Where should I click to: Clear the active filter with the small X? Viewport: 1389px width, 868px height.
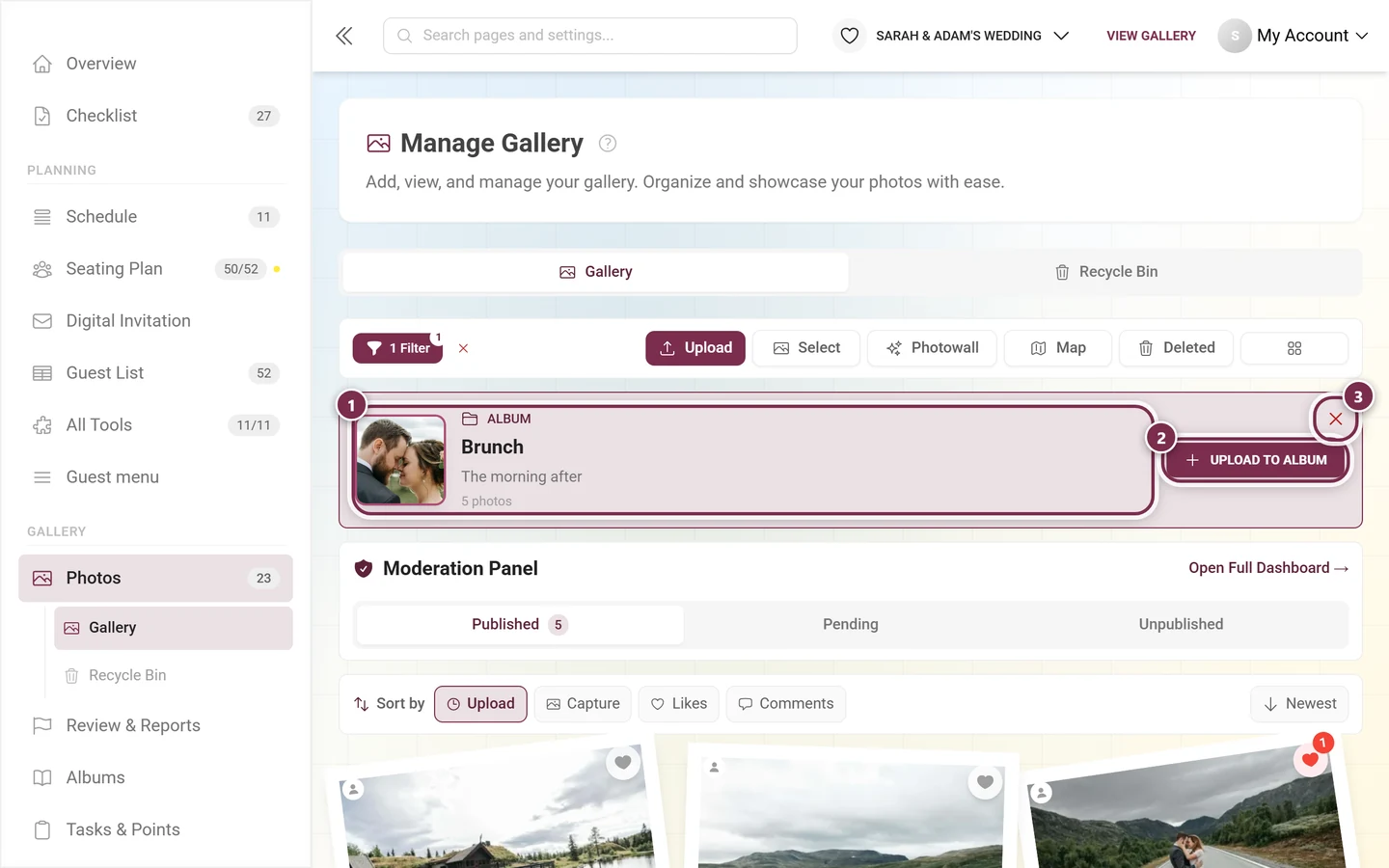pos(463,348)
